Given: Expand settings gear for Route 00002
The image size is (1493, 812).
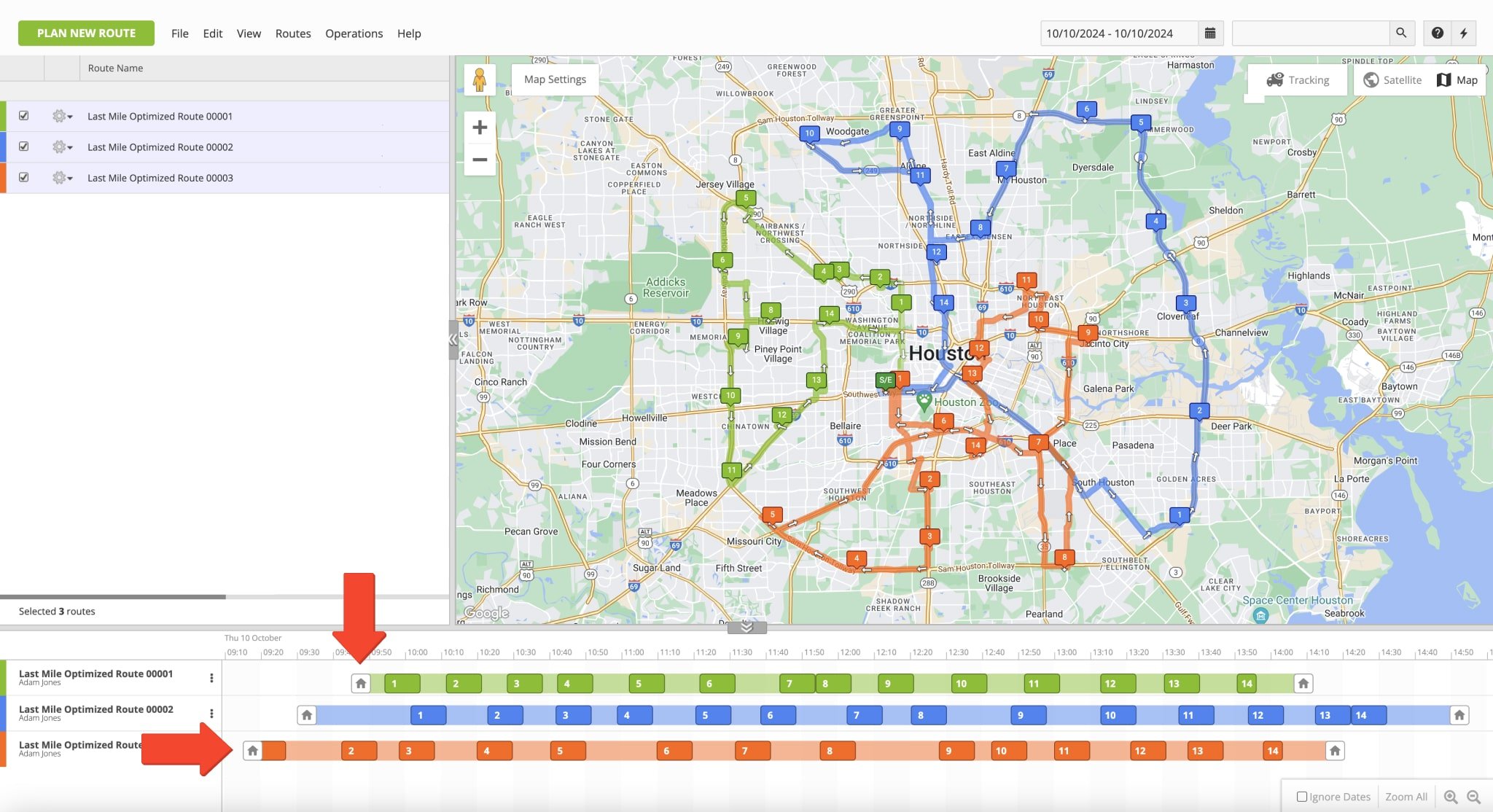Looking at the screenshot, I should pyautogui.click(x=61, y=147).
